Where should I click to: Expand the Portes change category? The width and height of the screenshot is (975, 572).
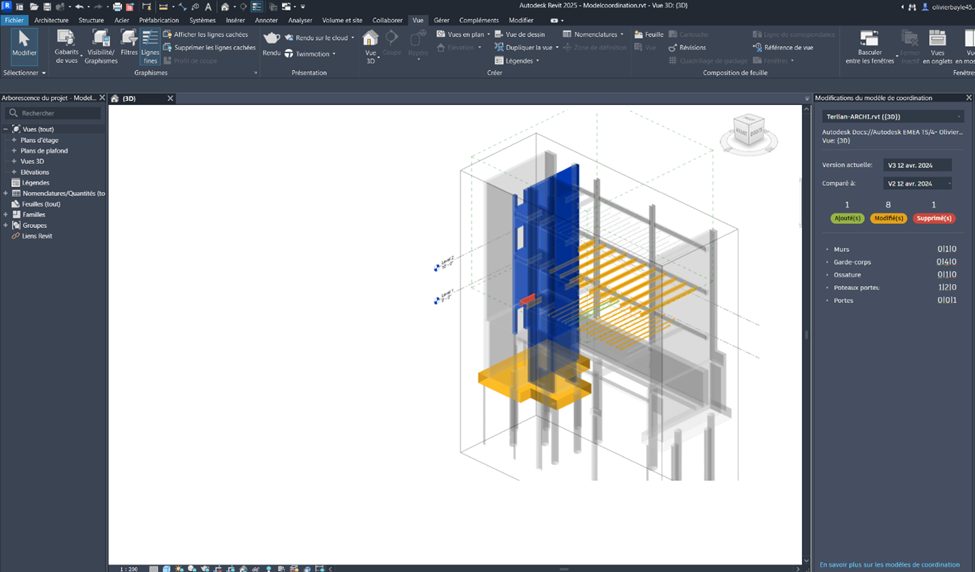[828, 301]
